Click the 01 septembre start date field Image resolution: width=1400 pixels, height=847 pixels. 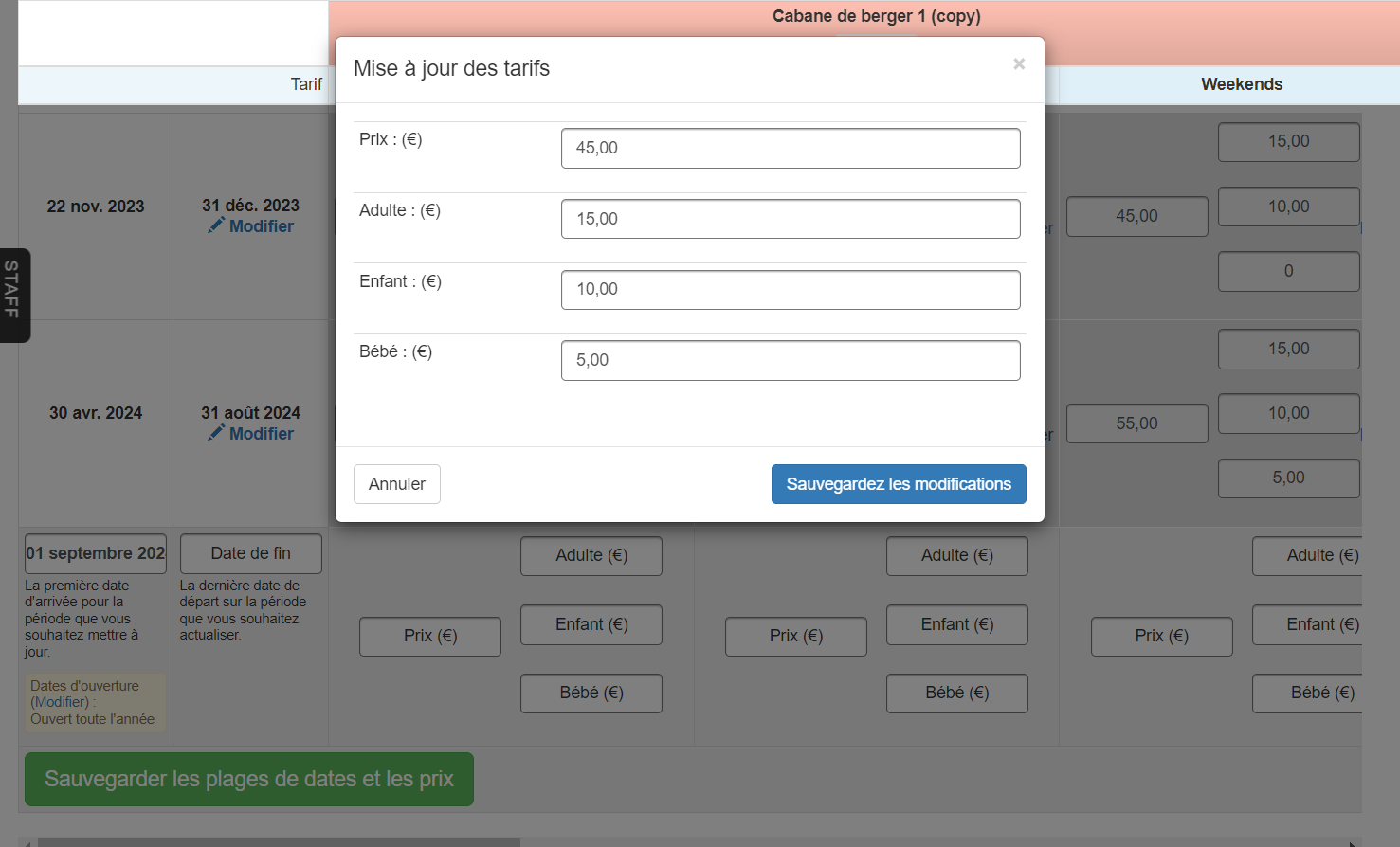click(x=96, y=553)
